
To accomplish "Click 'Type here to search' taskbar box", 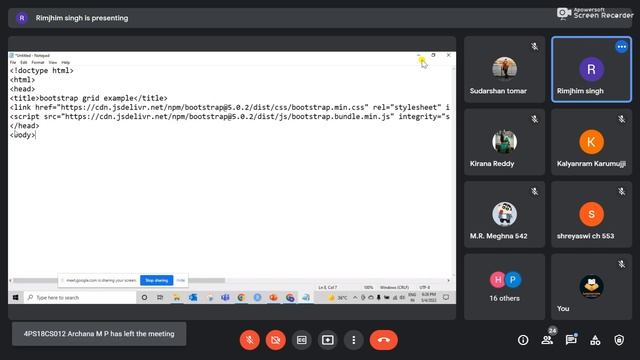I will click(80, 298).
